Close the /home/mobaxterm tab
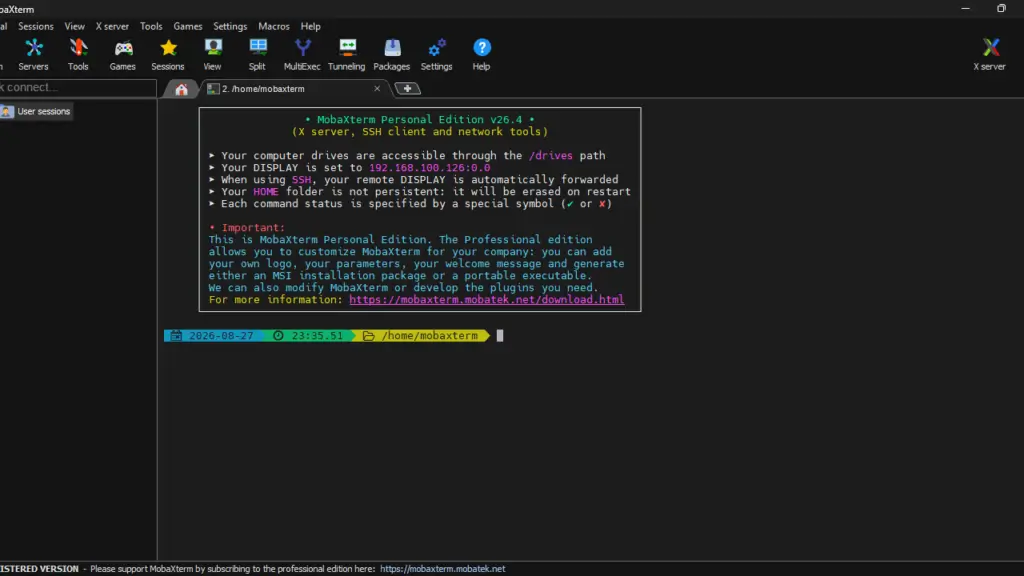The height and width of the screenshot is (576, 1024). click(x=377, y=88)
